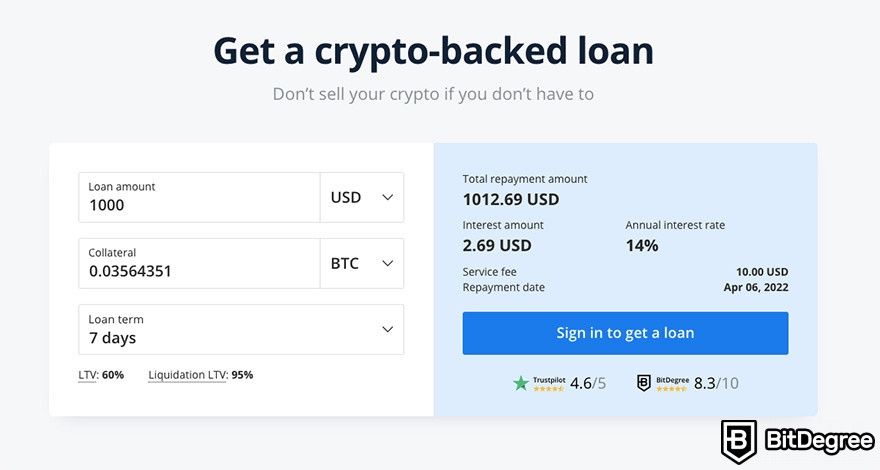Screen dimensions: 880x470
Task: Click the Trustpilot 4.6/5 rating score
Action: coord(588,383)
